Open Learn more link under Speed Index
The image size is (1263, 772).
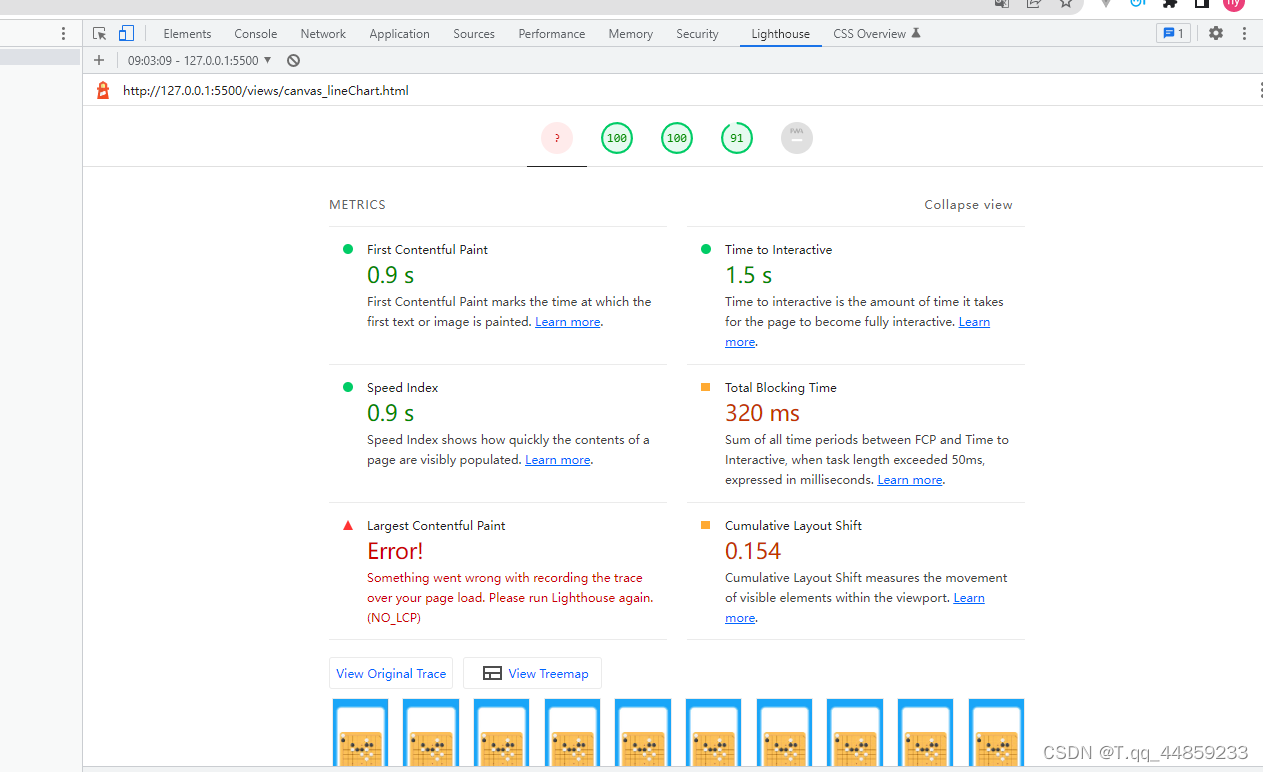pyautogui.click(x=558, y=460)
